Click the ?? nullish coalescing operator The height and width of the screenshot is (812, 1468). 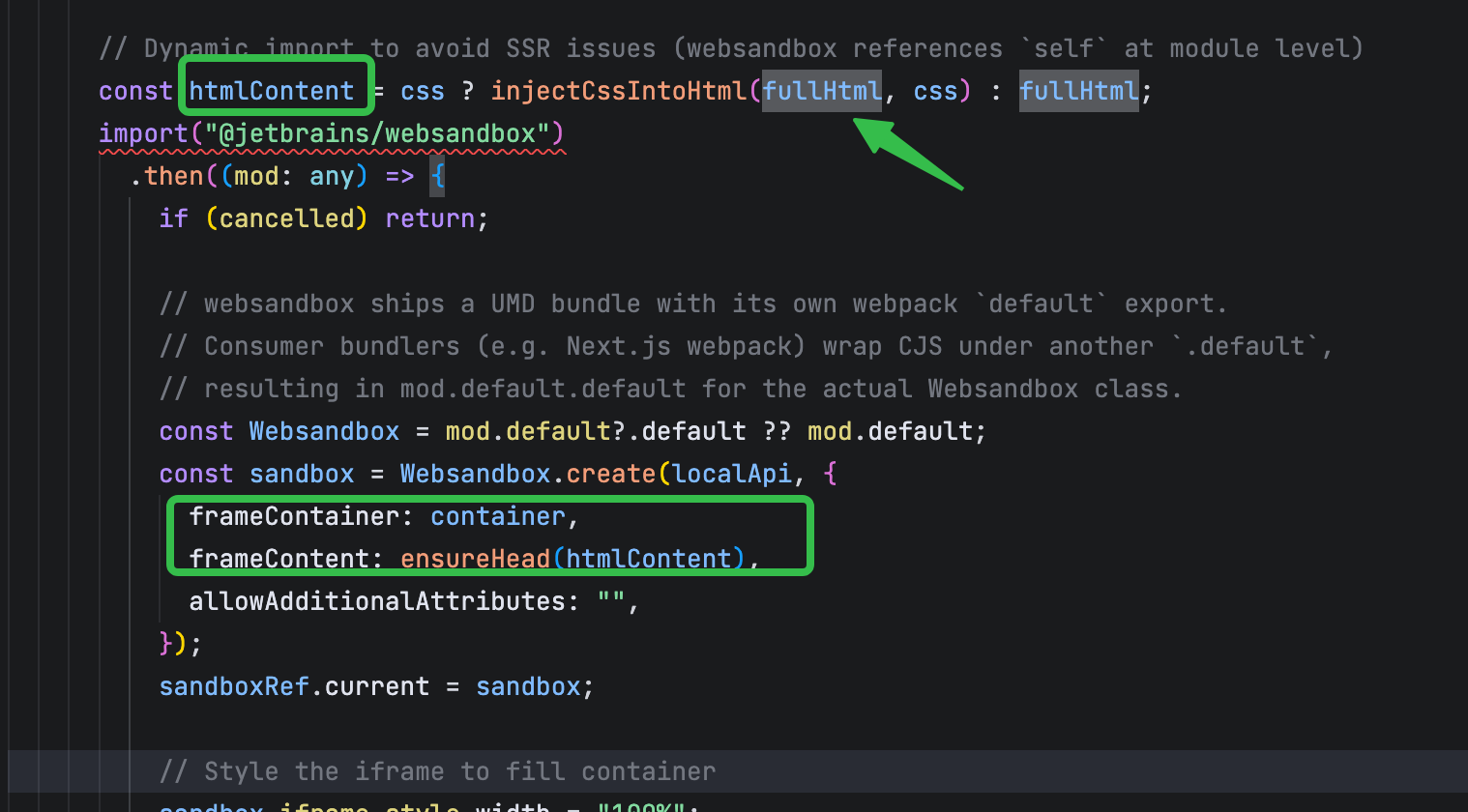tap(777, 431)
